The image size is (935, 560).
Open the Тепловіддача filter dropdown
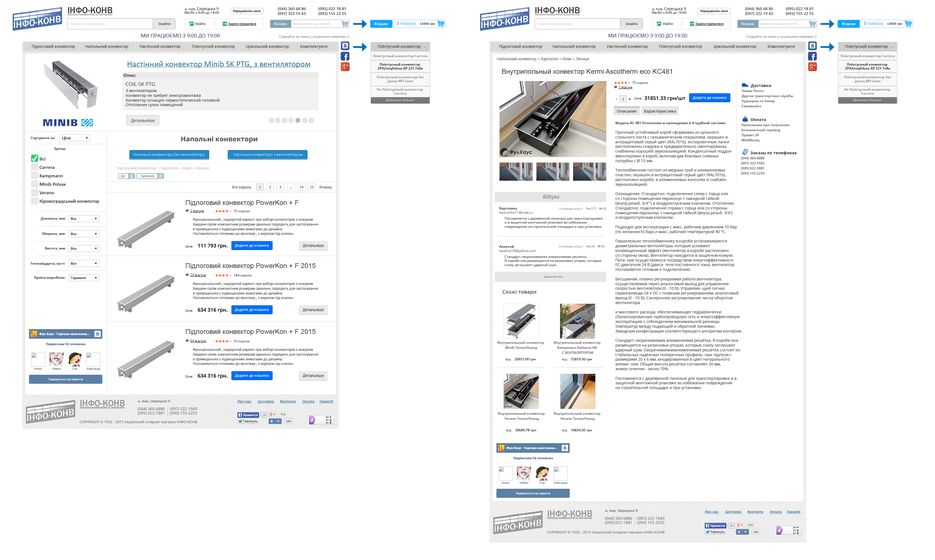83,263
